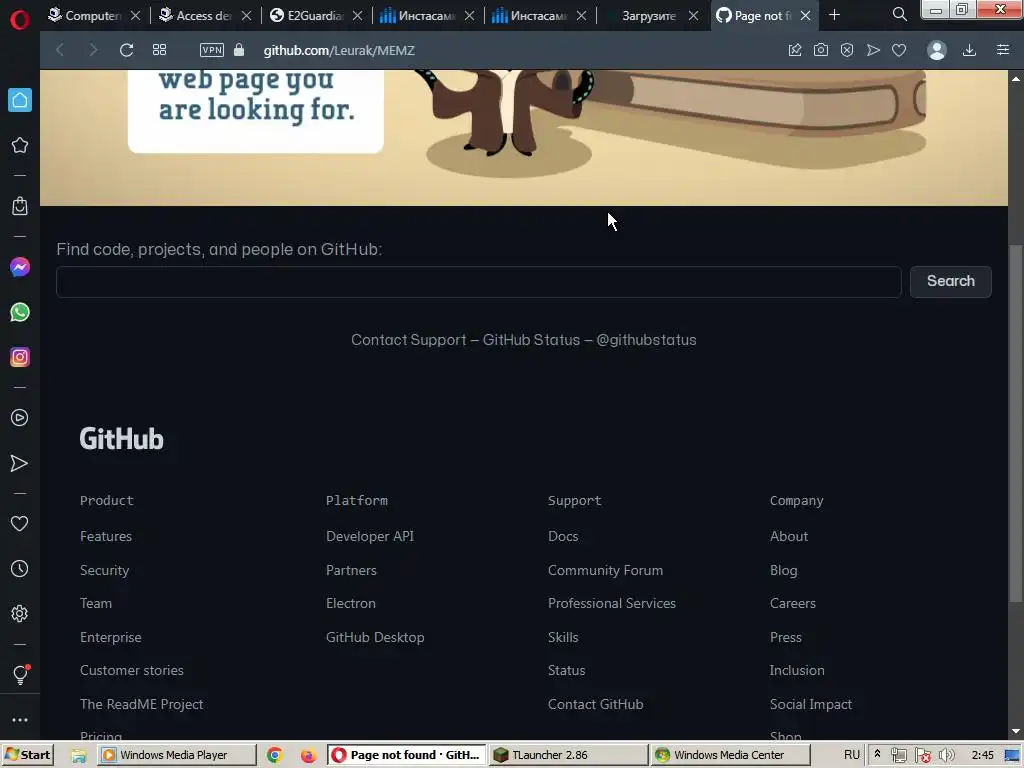
Task: Open the player sidebar icon
Action: 20,418
